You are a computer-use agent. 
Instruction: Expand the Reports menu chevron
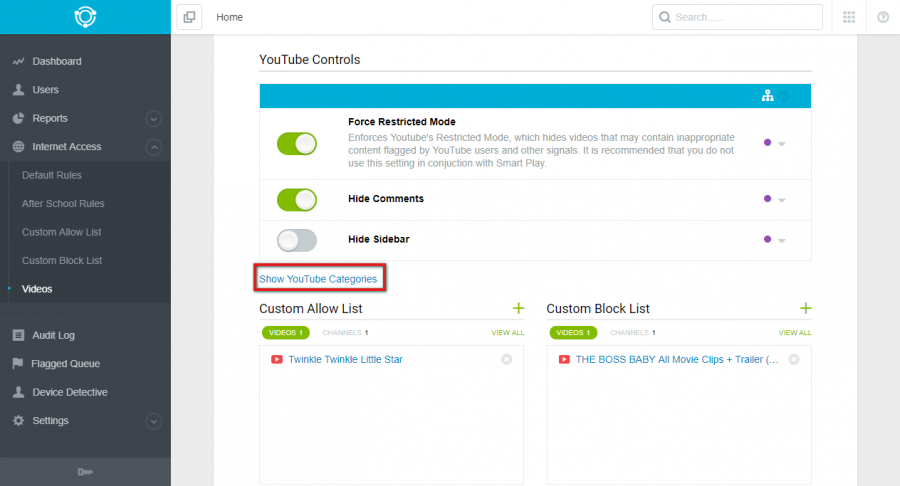pos(153,119)
